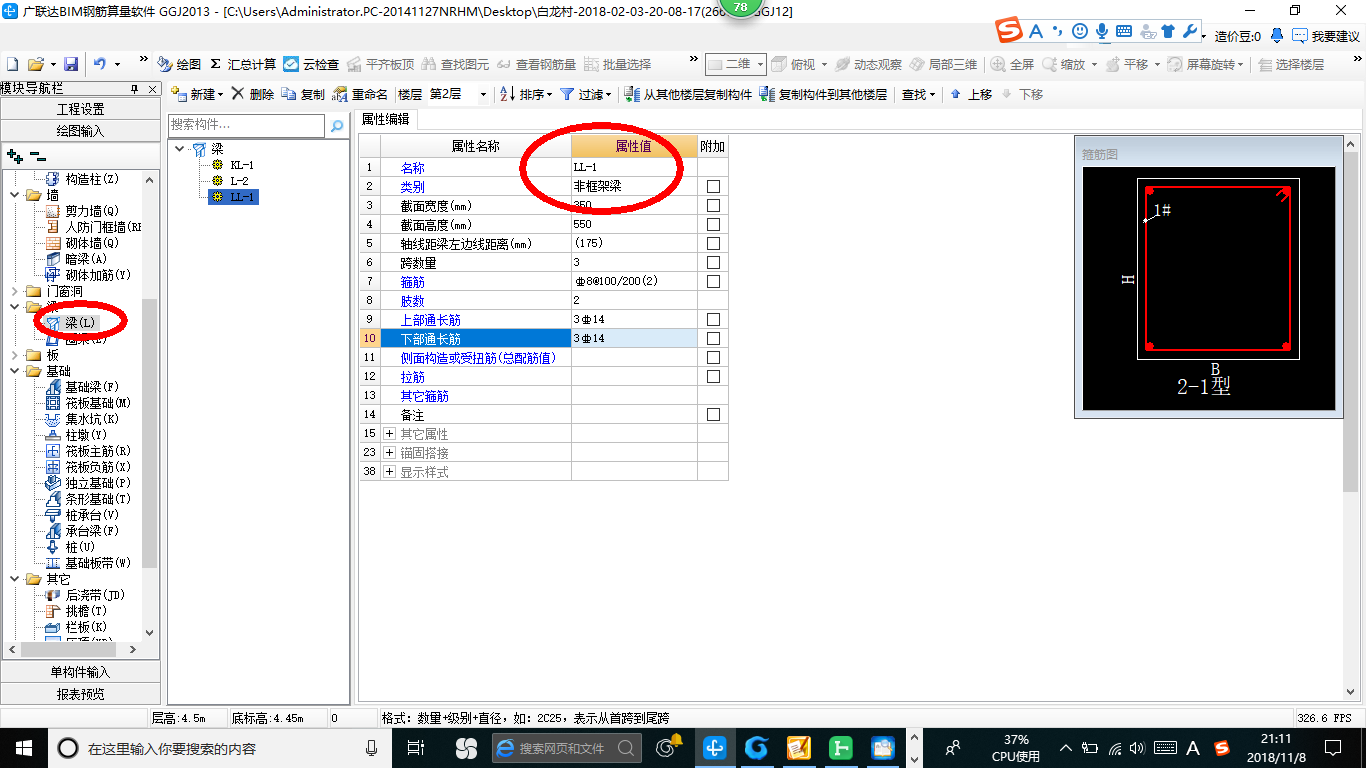
Task: Select 集水坑(K) tree item
Action: 92,419
